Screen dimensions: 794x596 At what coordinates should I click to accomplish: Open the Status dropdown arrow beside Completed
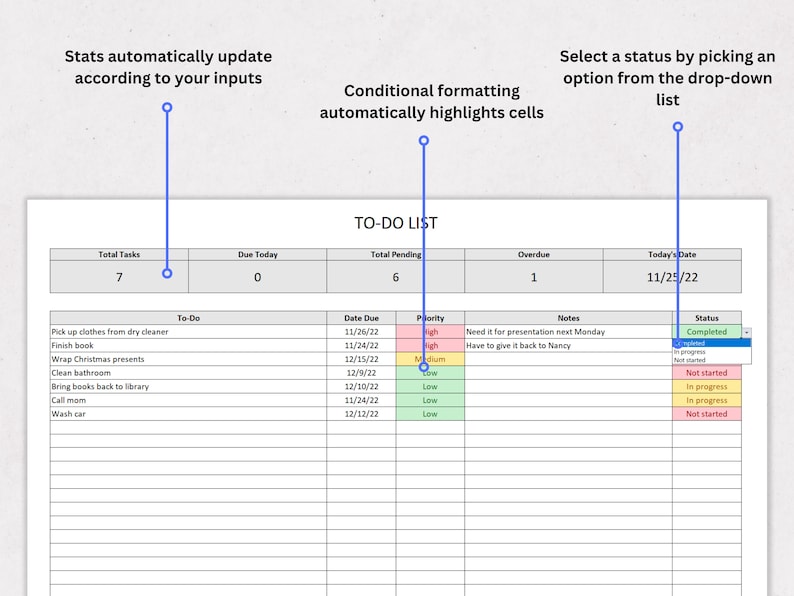pyautogui.click(x=746, y=333)
